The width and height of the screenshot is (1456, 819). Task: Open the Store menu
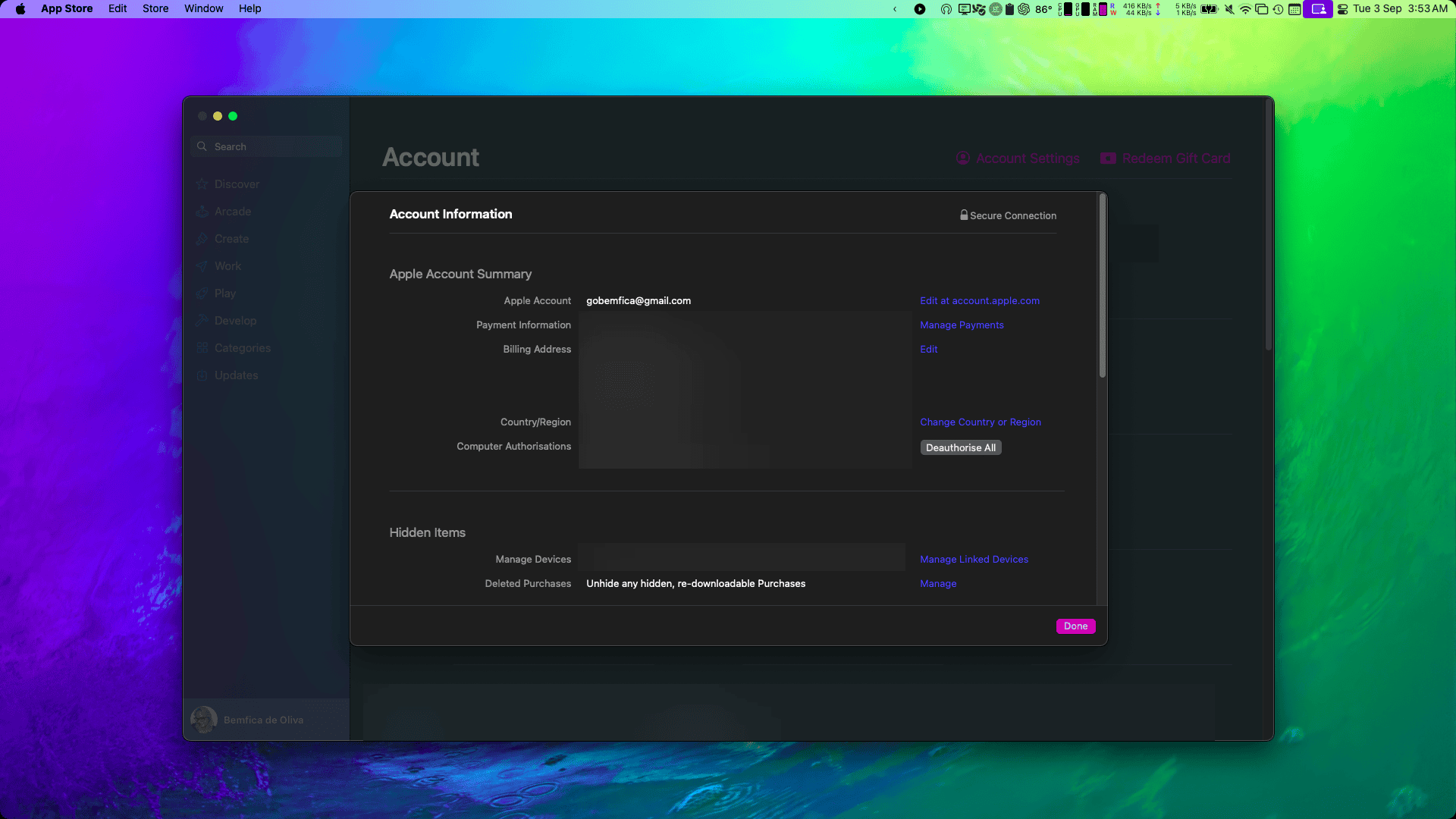155,8
